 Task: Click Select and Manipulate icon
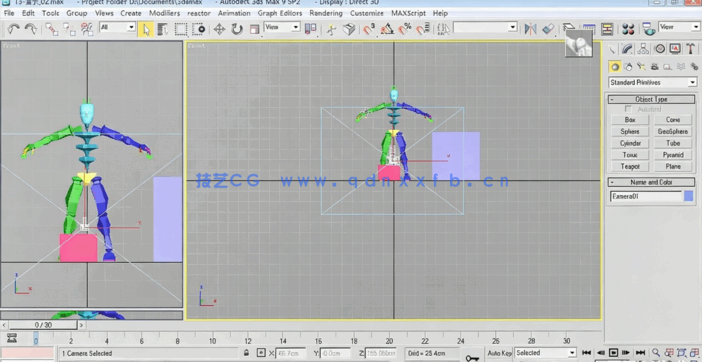click(x=331, y=29)
